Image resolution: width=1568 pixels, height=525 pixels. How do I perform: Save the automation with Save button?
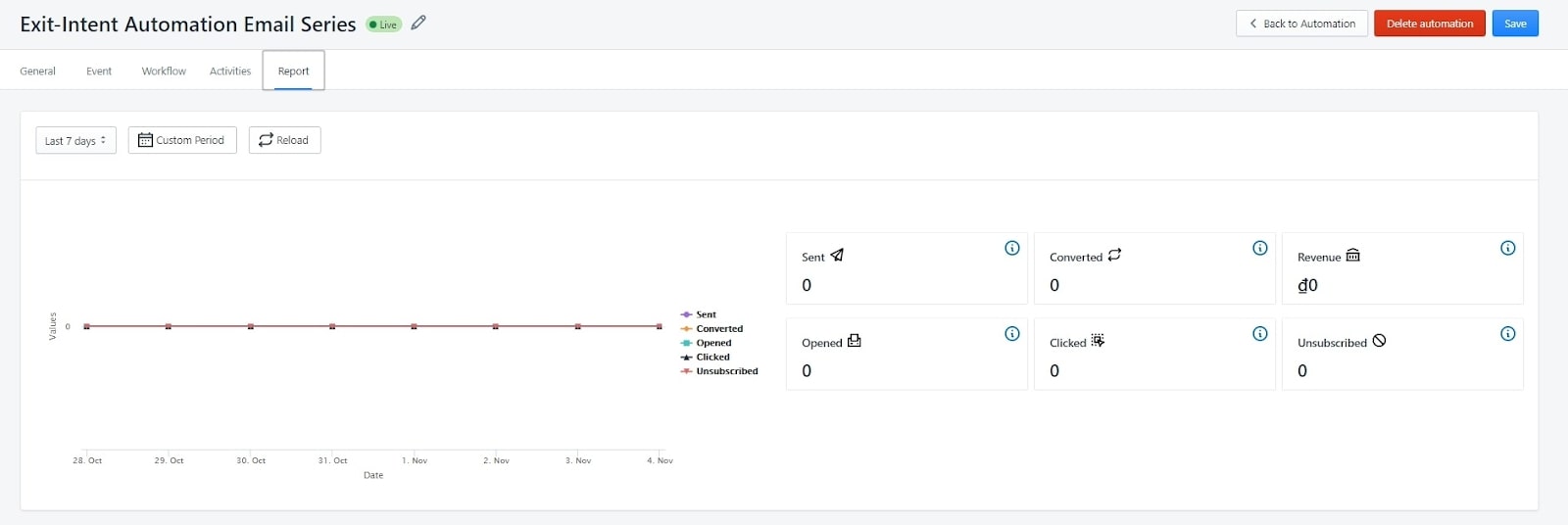(x=1515, y=24)
